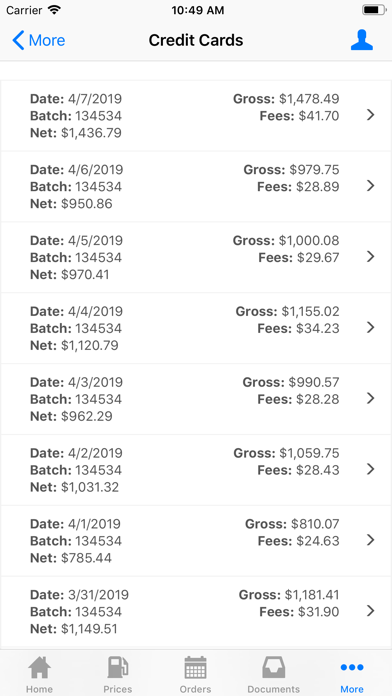The image size is (392, 696).
Task: Select the row with Net $970.41
Action: 196,257
